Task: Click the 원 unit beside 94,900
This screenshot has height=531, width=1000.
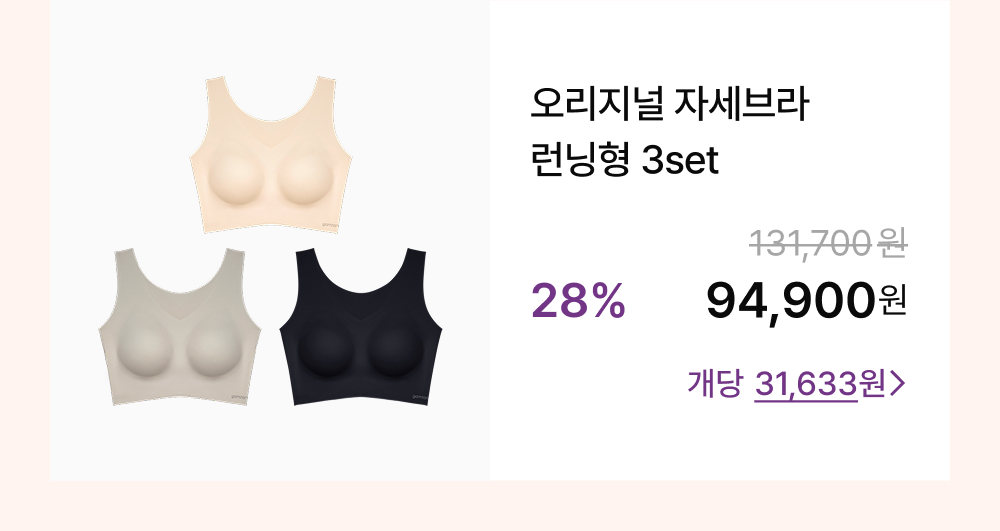Action: [893, 301]
